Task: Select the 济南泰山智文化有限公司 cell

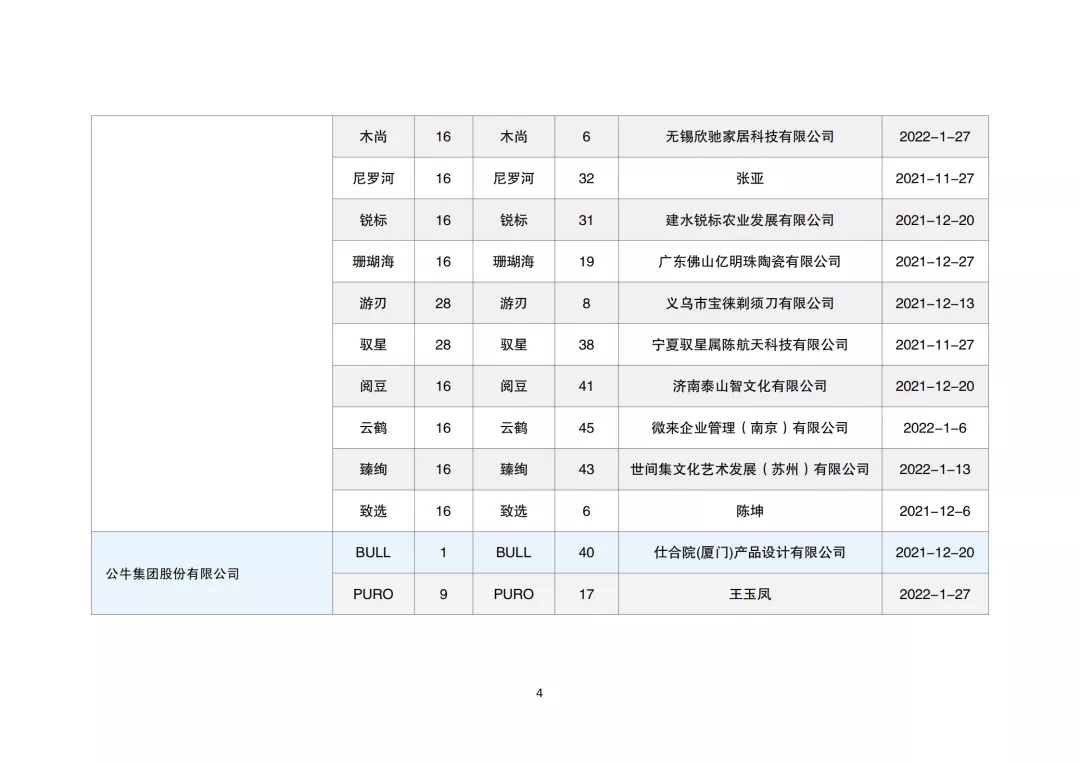Action: click(x=749, y=386)
